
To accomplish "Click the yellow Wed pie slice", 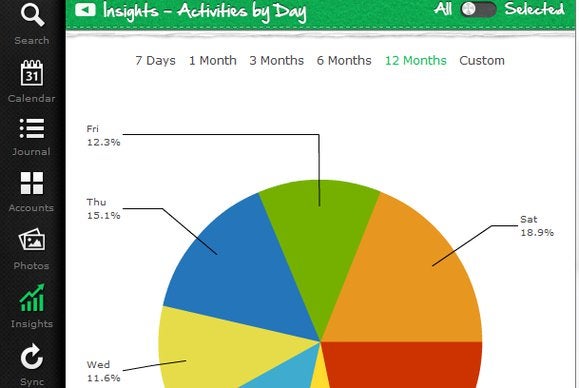I will tap(214, 347).
